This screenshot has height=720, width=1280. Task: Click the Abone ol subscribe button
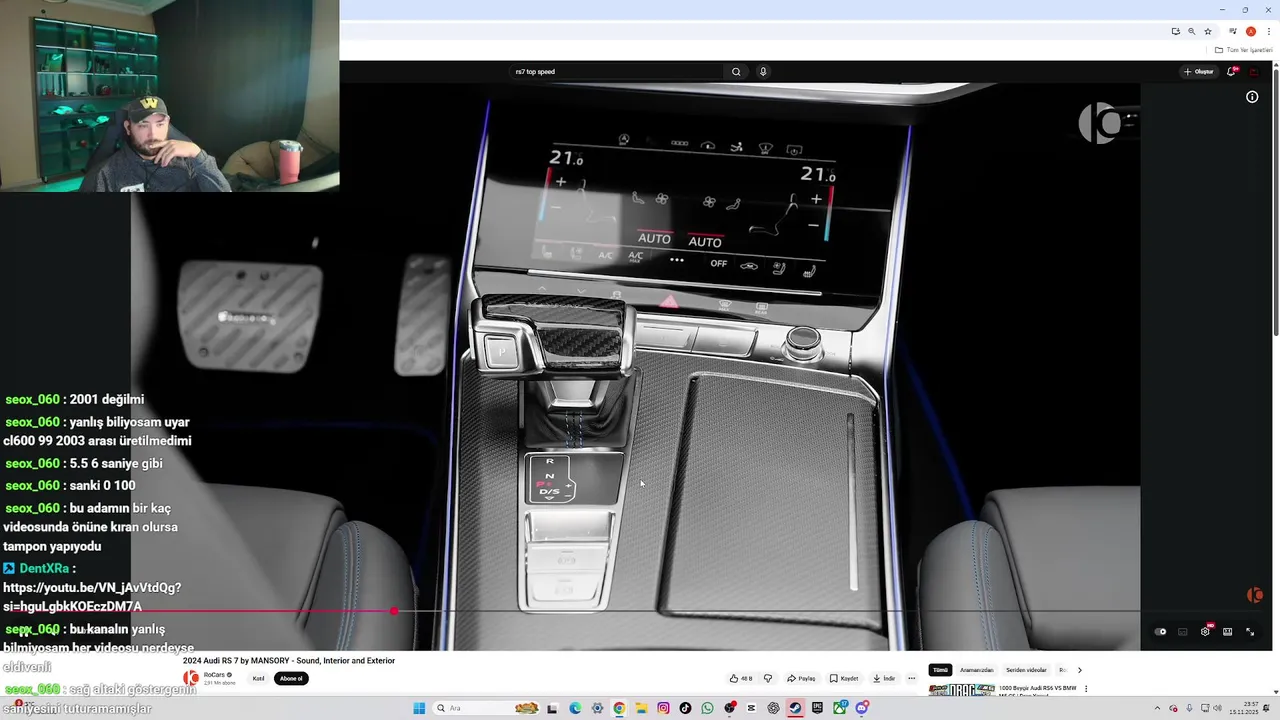point(291,678)
